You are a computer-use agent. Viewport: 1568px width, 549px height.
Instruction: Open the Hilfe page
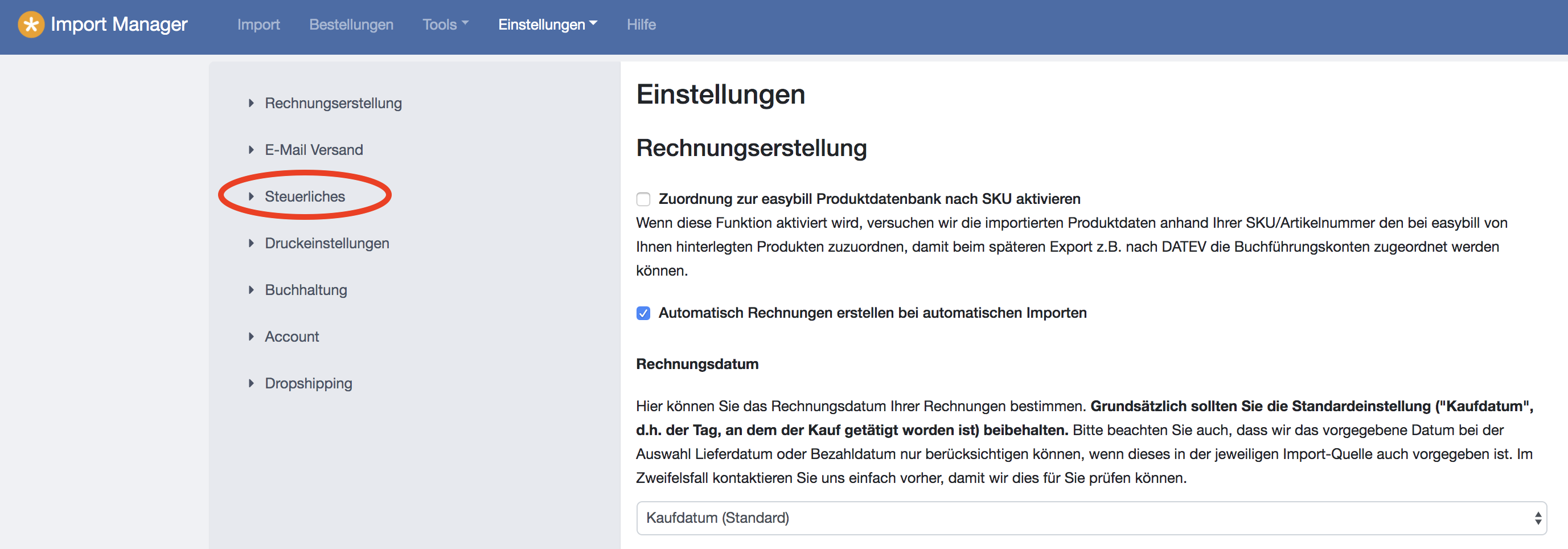tap(641, 24)
